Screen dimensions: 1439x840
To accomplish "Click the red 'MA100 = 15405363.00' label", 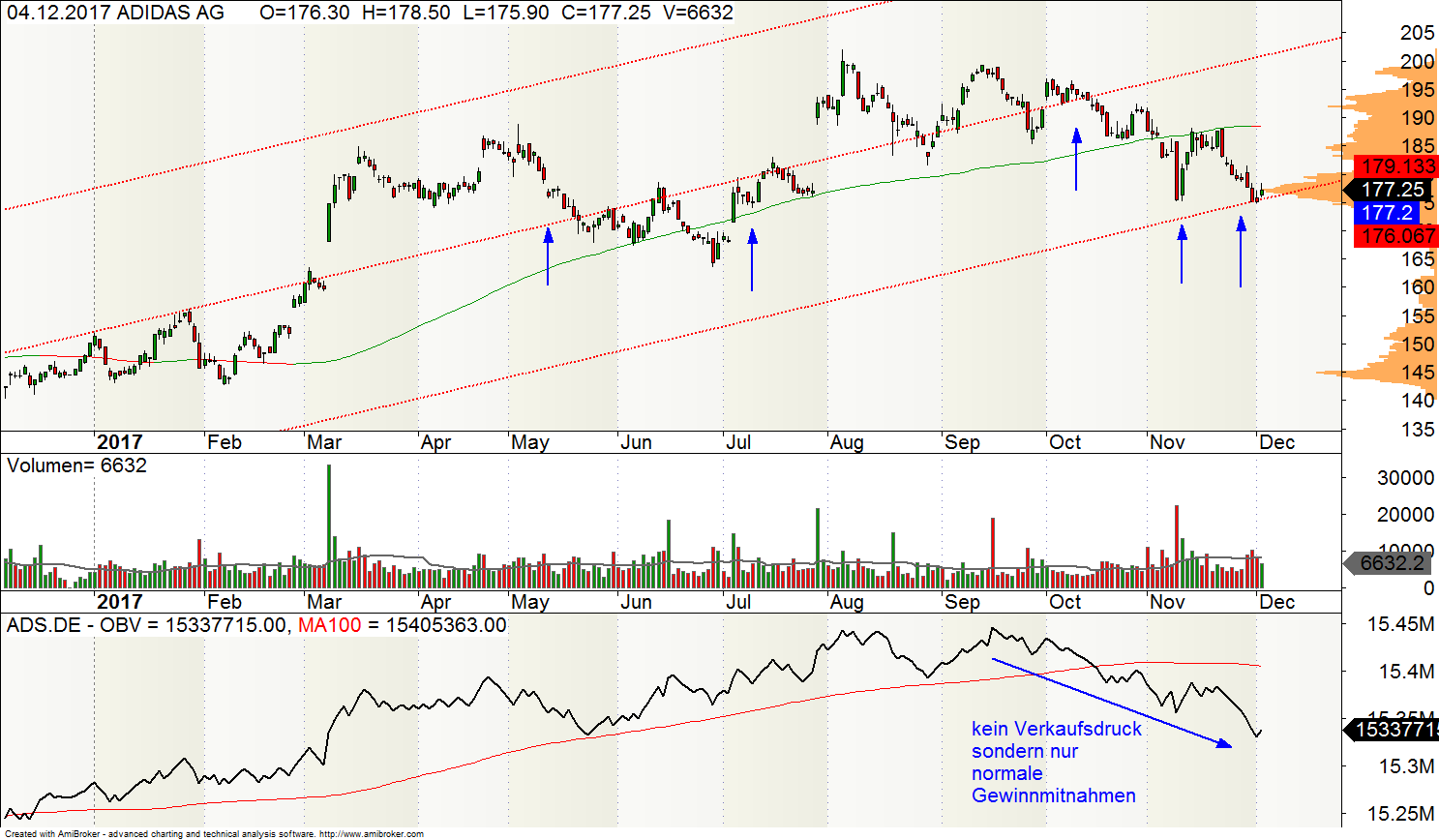I will pyautogui.click(x=402, y=625).
